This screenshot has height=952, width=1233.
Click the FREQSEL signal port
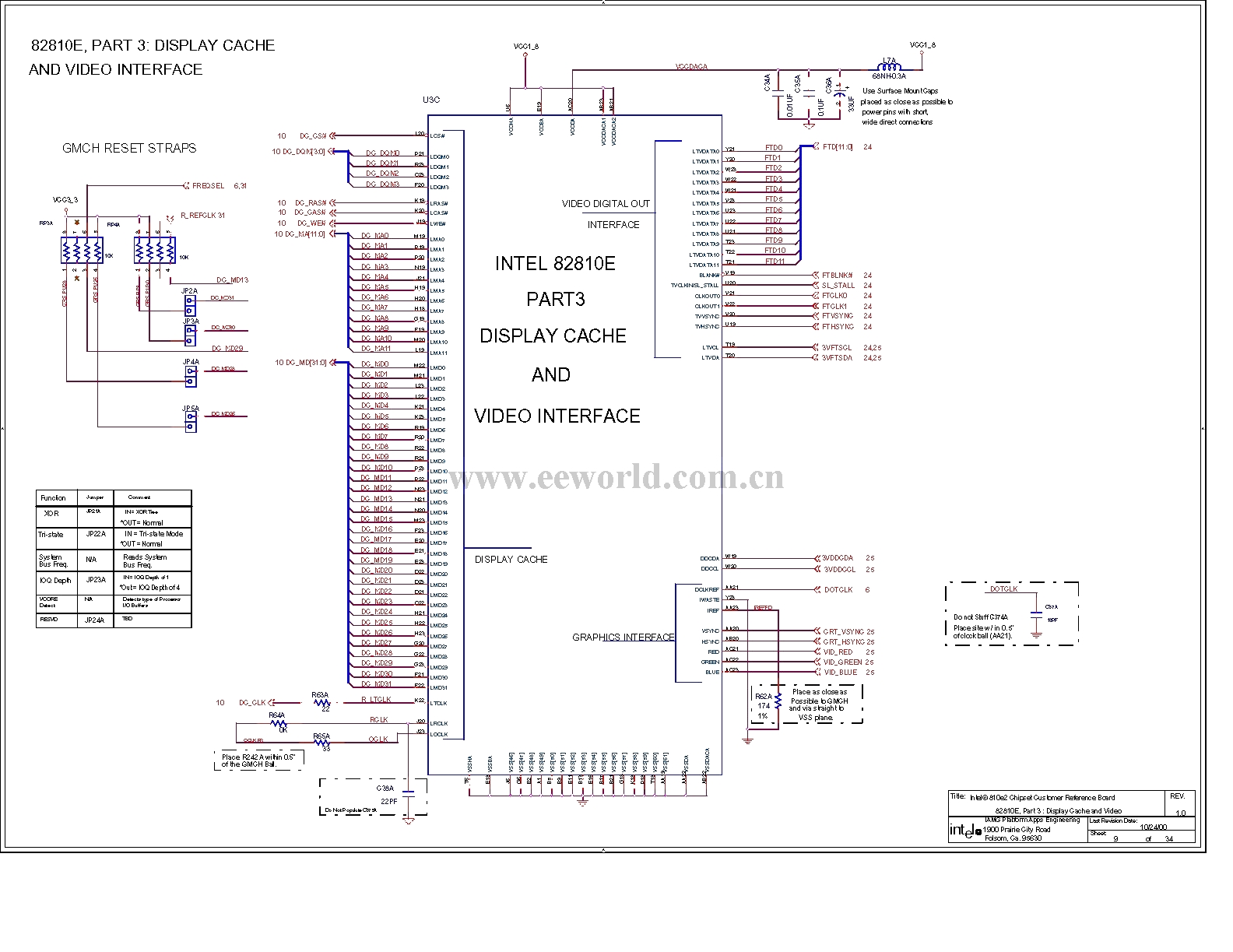203,186
